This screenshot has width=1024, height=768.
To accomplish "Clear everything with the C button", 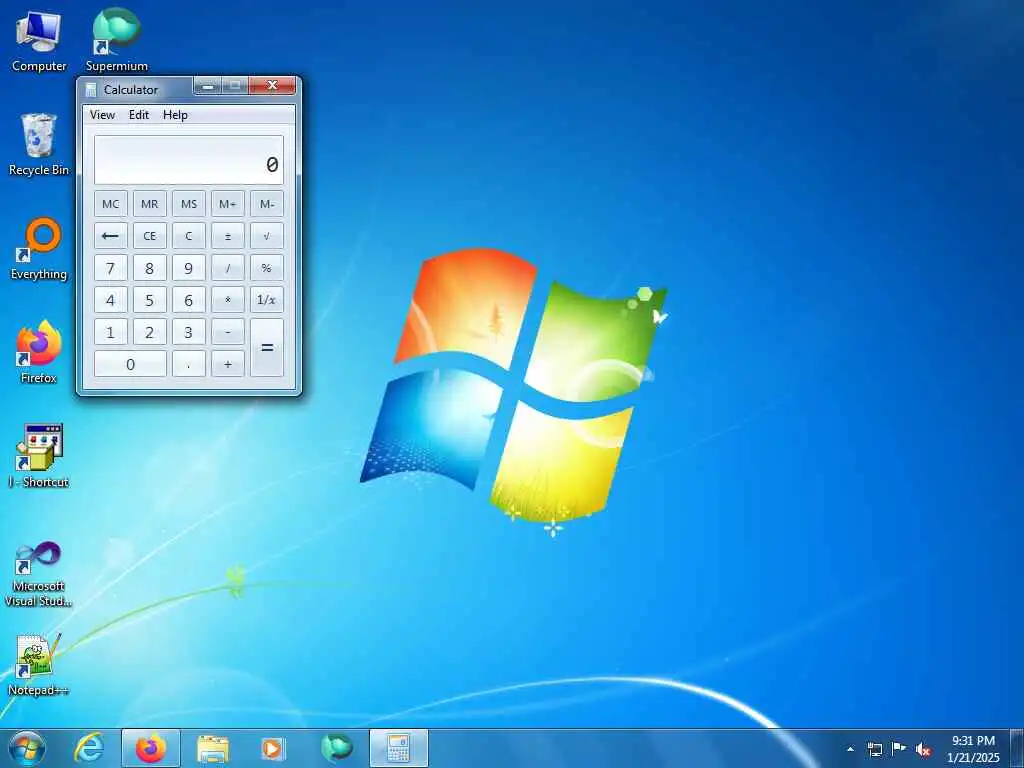I will (189, 236).
